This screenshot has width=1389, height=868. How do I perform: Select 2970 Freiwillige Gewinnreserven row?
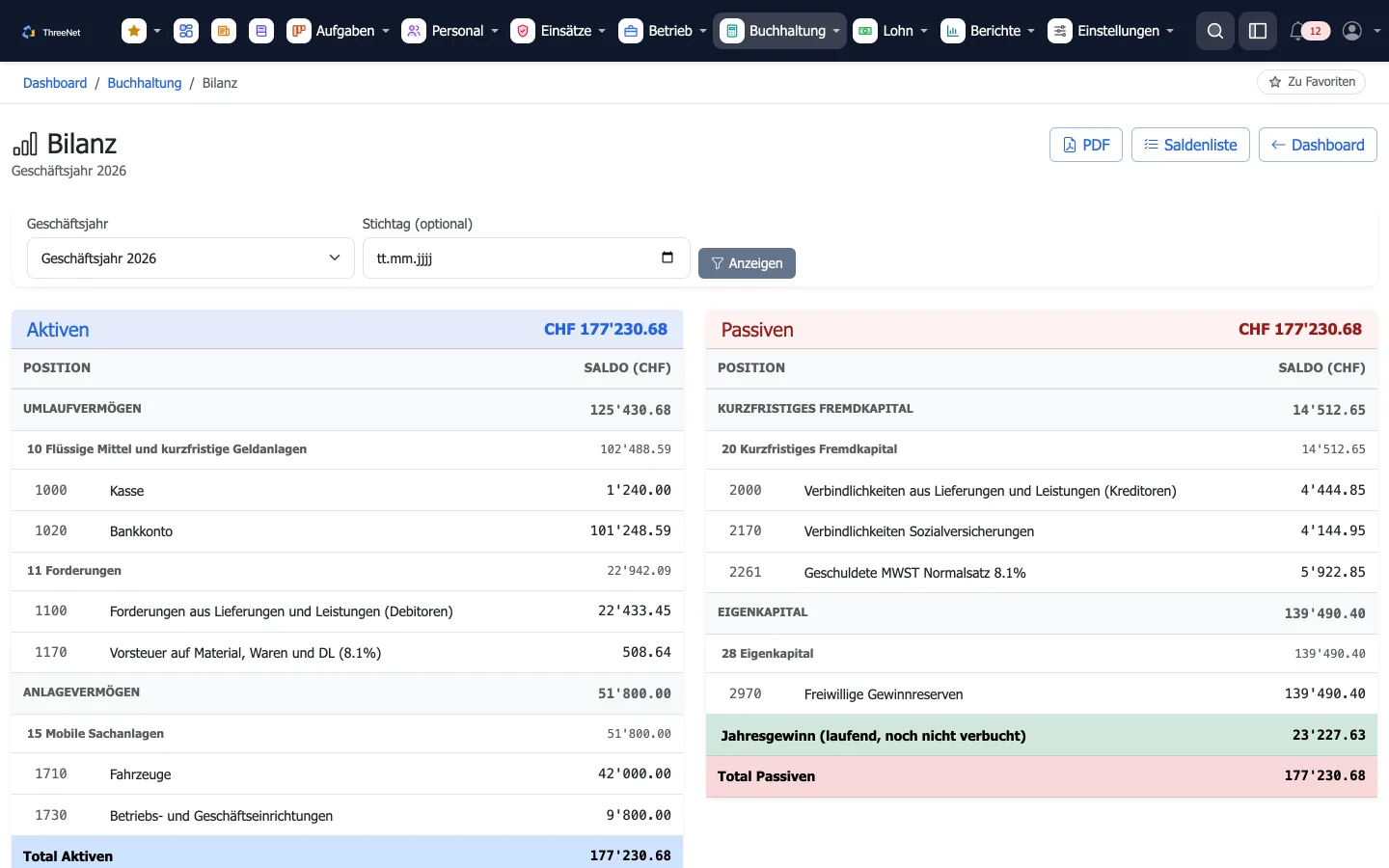pos(1042,693)
